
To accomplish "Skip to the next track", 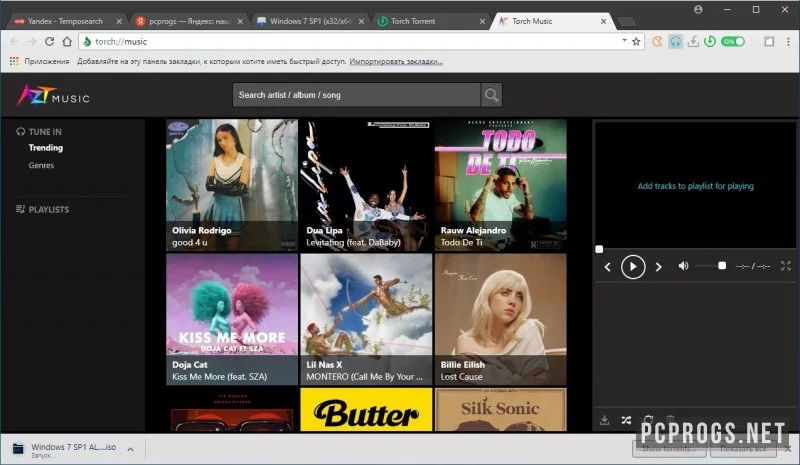I will (x=659, y=266).
